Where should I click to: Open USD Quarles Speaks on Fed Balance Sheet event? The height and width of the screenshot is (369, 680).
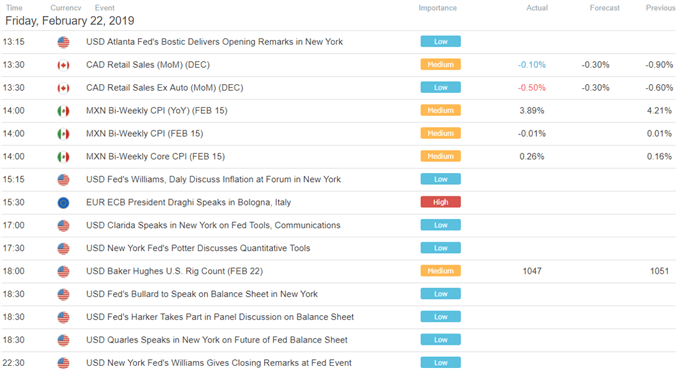[217, 340]
